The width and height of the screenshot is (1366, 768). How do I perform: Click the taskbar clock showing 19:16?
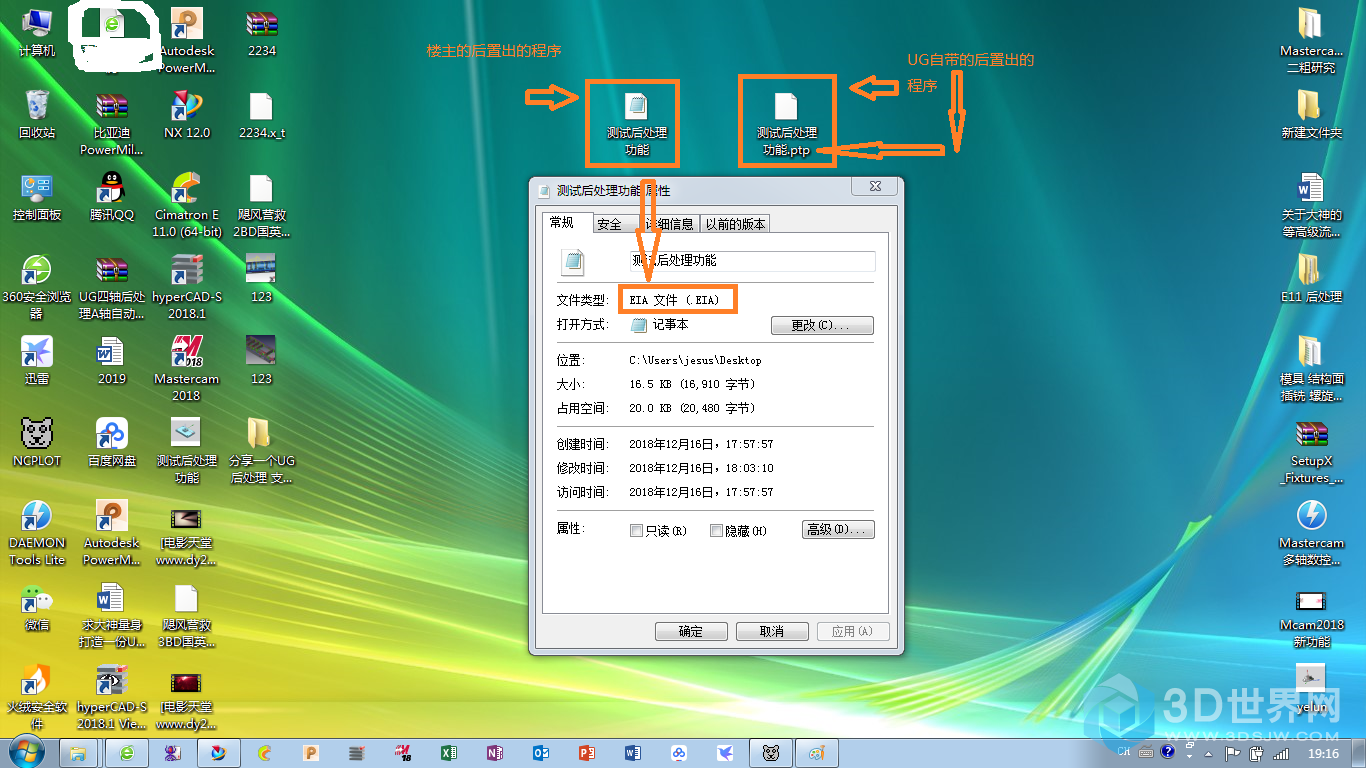(1324, 753)
